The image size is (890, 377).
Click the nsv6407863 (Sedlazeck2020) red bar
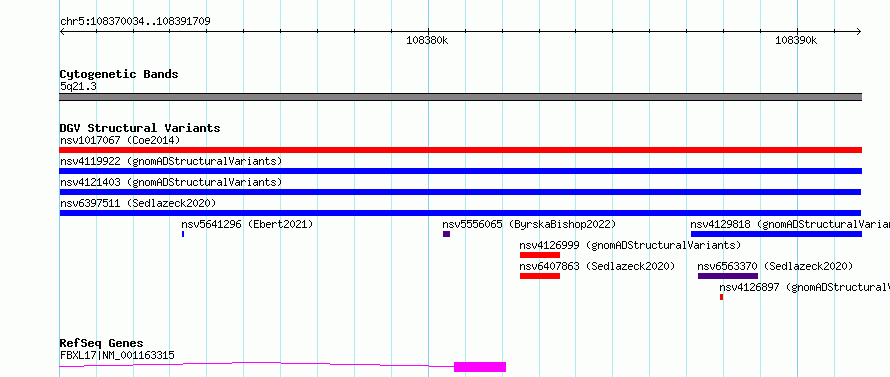point(540,276)
